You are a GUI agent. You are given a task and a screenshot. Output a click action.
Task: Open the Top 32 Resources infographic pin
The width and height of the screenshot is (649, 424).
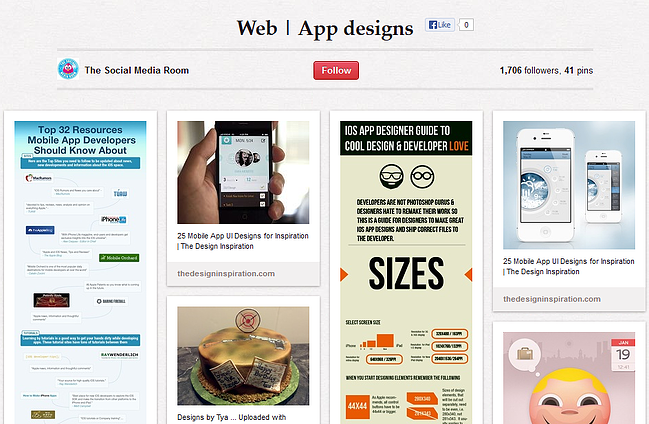pyautogui.click(x=80, y=272)
